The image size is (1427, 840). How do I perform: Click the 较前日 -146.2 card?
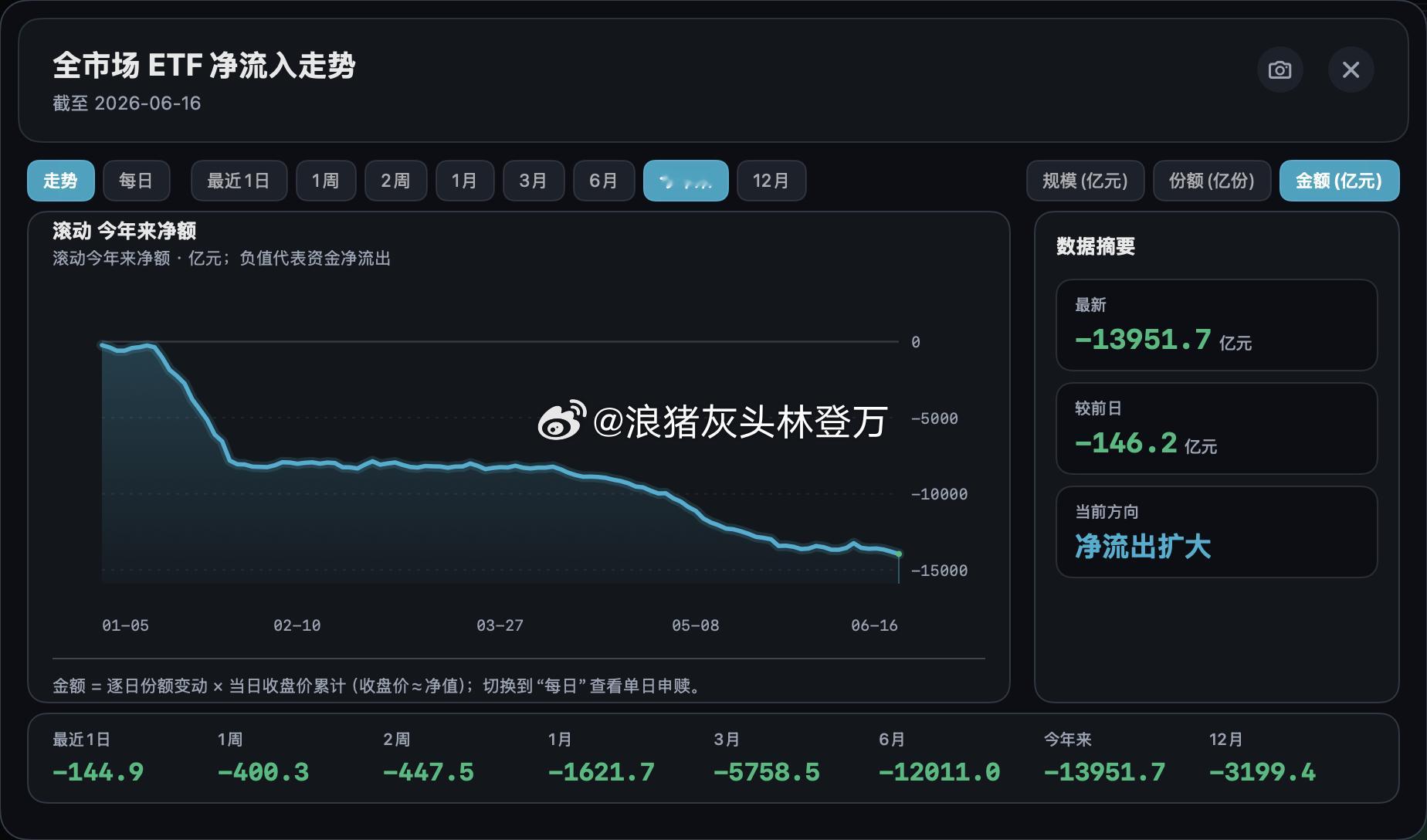(x=1216, y=428)
